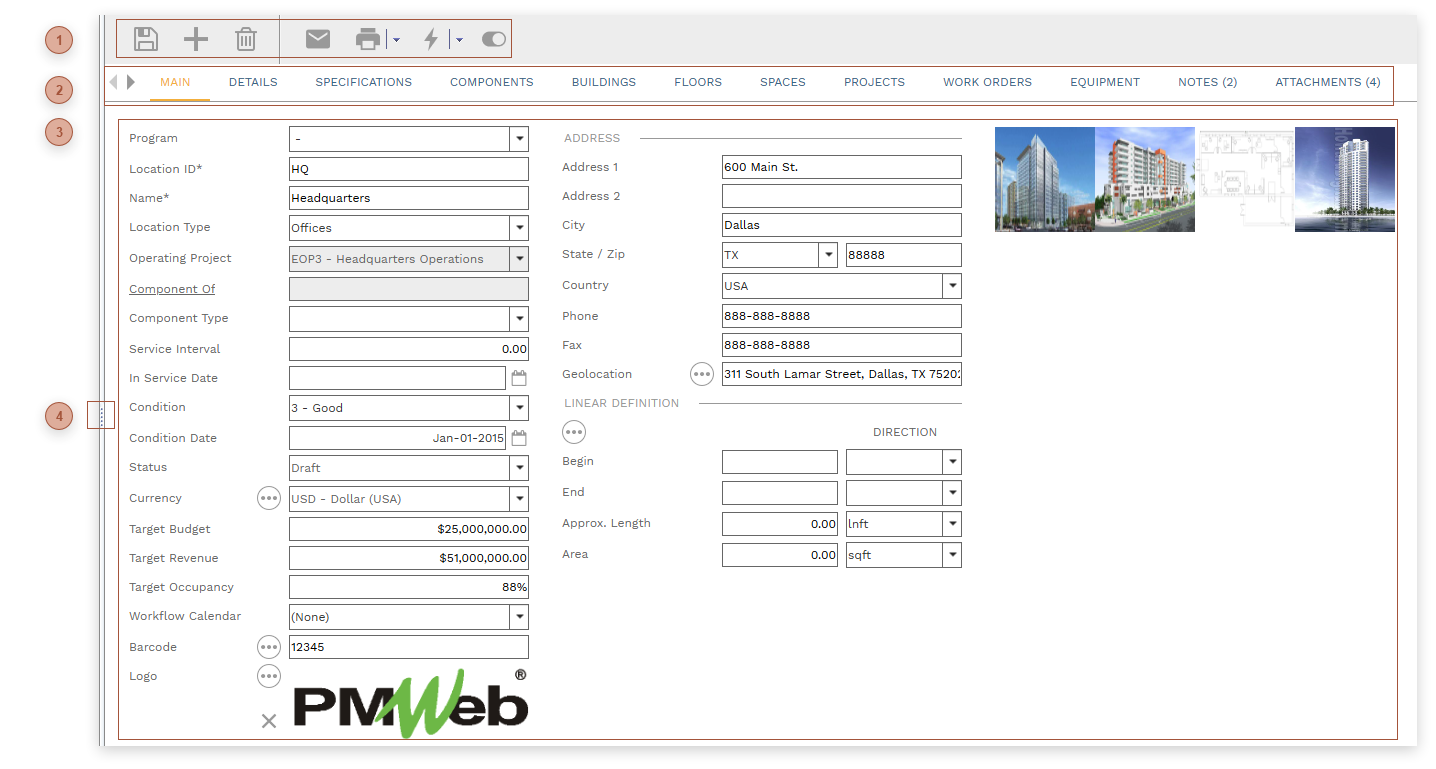The image size is (1436, 769).
Task: Open the print options dropdown arrow
Action: pyautogui.click(x=397, y=40)
